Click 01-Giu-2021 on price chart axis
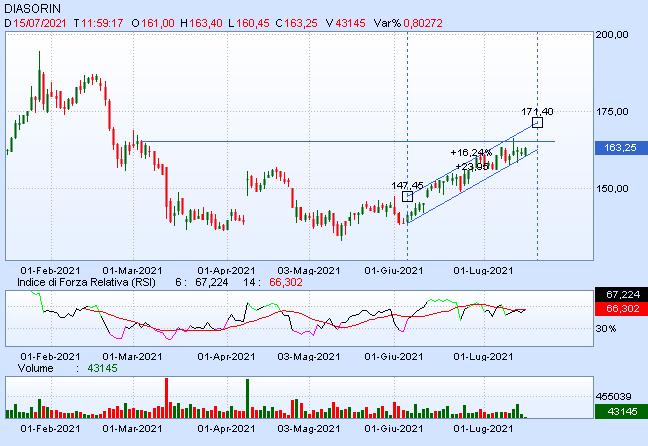Screen dimensions: 648x446 [x=394, y=271]
